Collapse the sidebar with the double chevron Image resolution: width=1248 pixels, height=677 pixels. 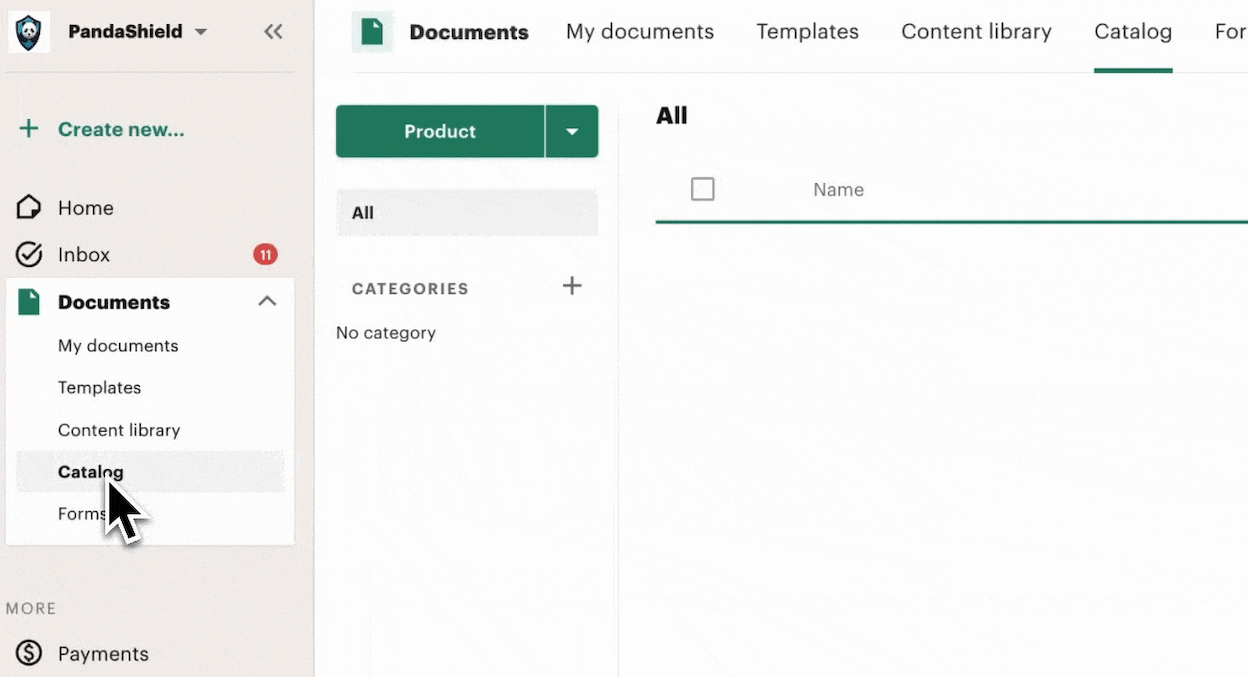[x=272, y=31]
